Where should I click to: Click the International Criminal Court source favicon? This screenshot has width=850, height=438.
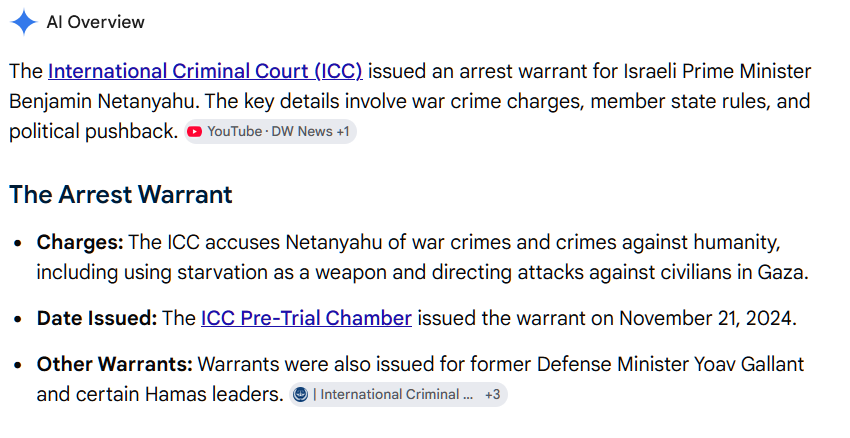pos(300,394)
